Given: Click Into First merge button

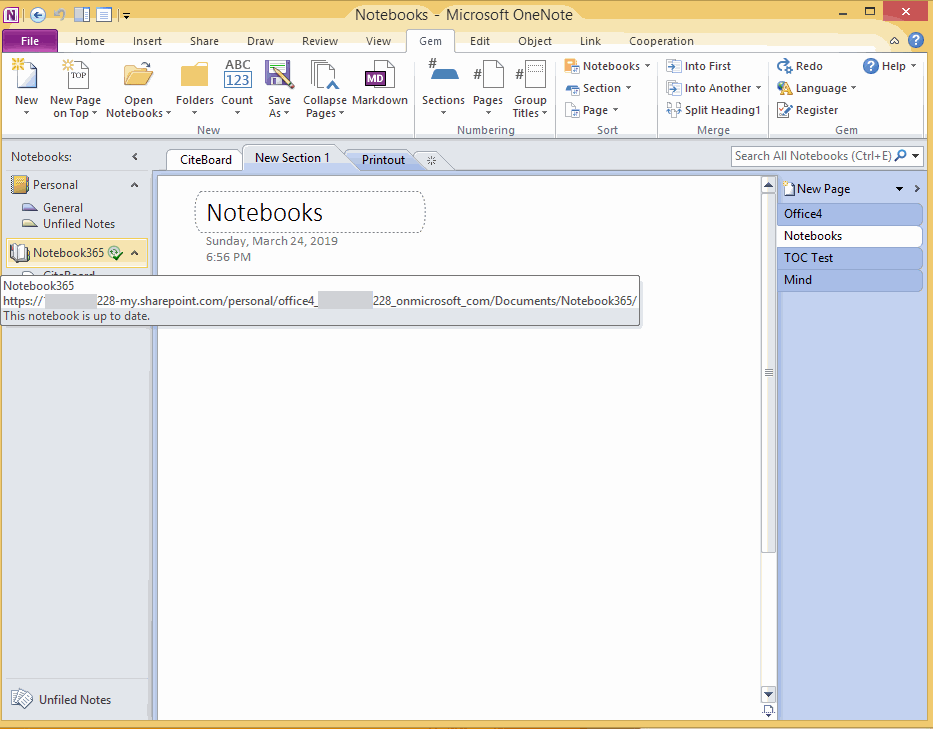Looking at the screenshot, I should click(x=699, y=66).
